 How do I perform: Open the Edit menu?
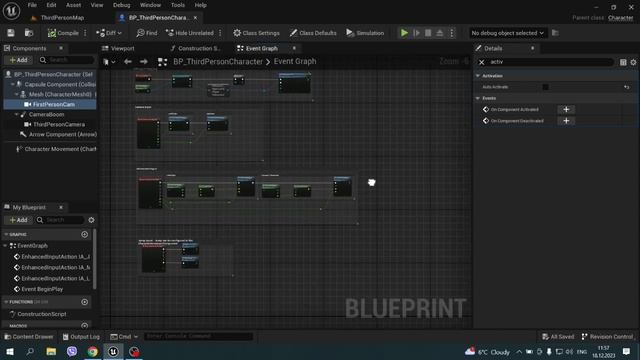click(x=51, y=5)
